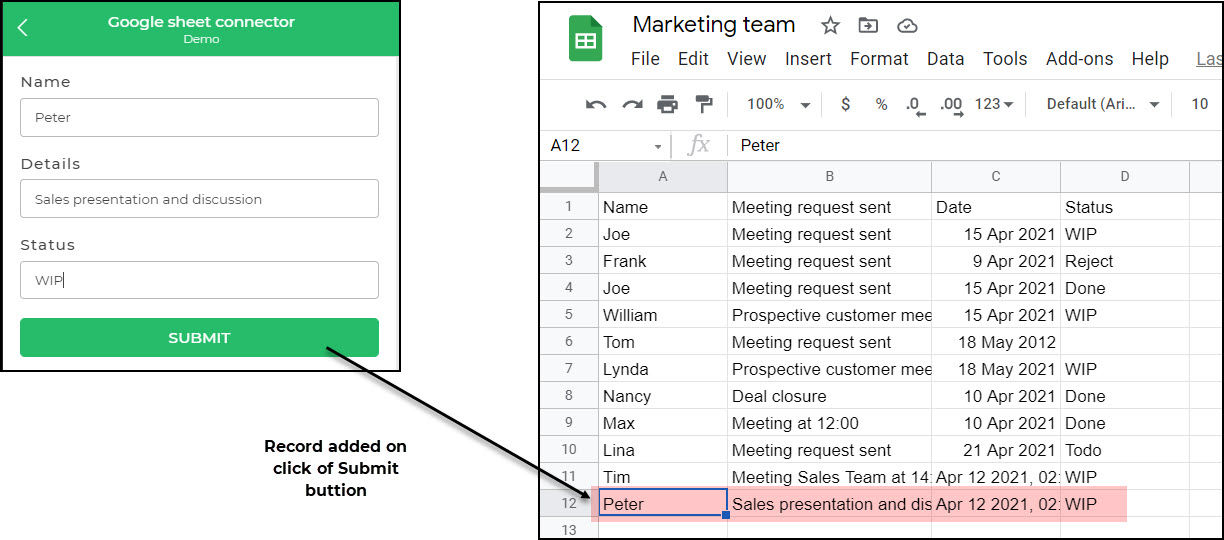This screenshot has width=1224, height=540.
Task: Open the font size 10 selector
Action: [1200, 104]
